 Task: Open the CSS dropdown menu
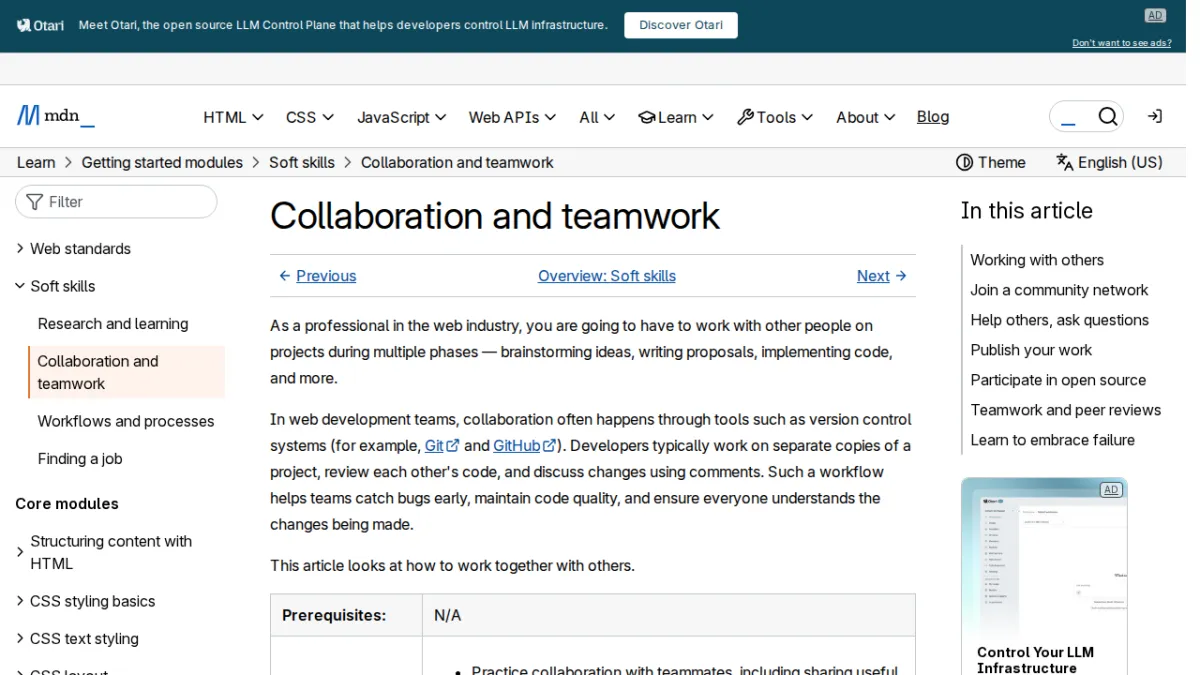point(310,117)
